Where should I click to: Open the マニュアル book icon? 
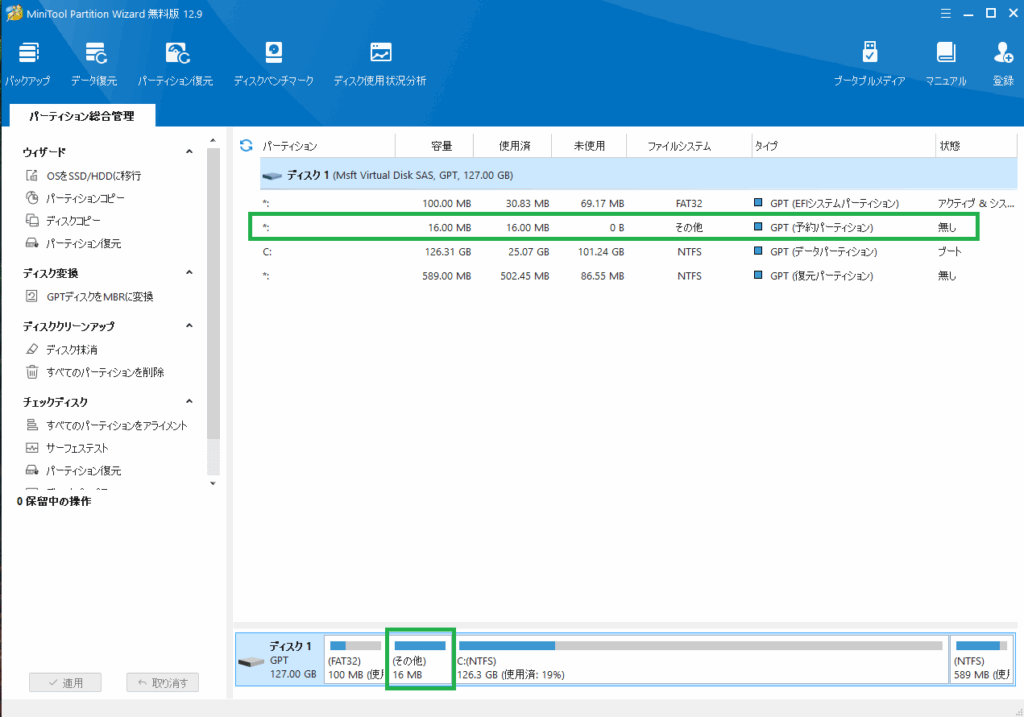[x=945, y=55]
